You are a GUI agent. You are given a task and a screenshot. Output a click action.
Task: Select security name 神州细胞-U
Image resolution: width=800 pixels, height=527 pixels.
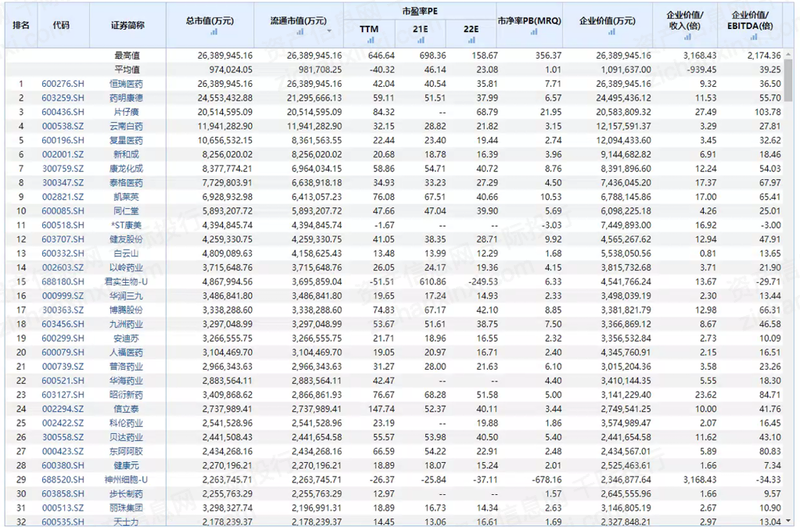coord(126,480)
